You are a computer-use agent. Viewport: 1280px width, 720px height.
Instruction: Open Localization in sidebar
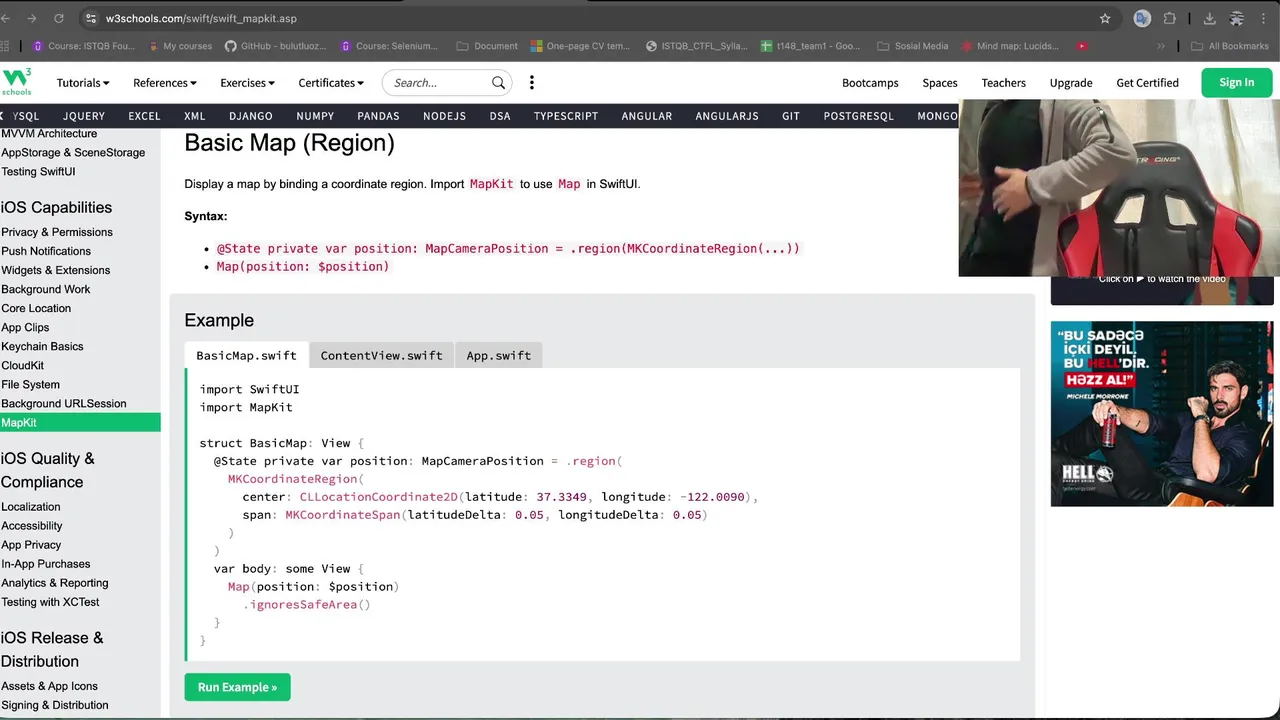pyautogui.click(x=31, y=507)
